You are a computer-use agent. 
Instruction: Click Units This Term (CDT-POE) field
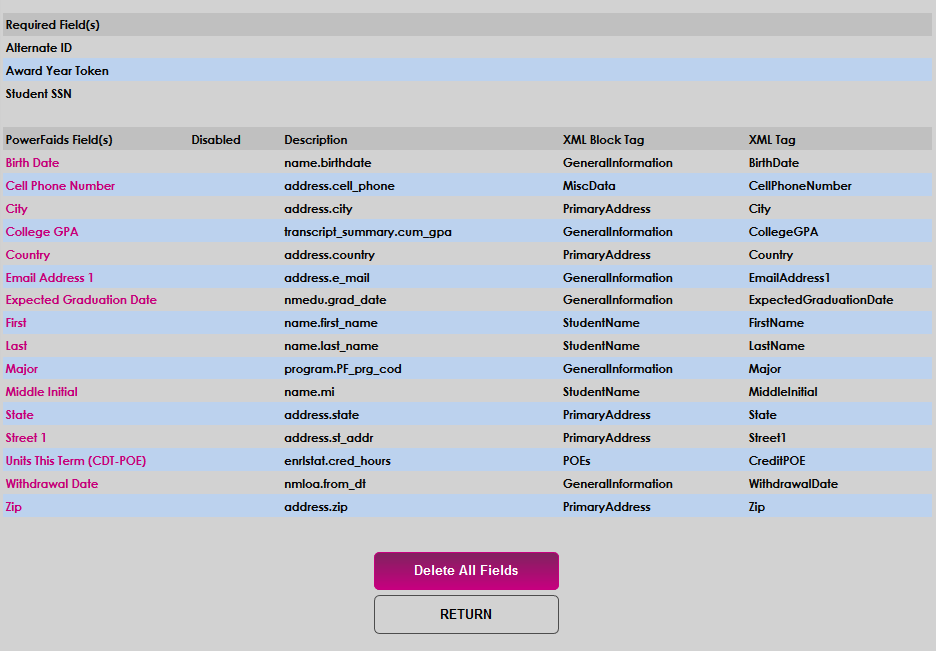coord(75,460)
